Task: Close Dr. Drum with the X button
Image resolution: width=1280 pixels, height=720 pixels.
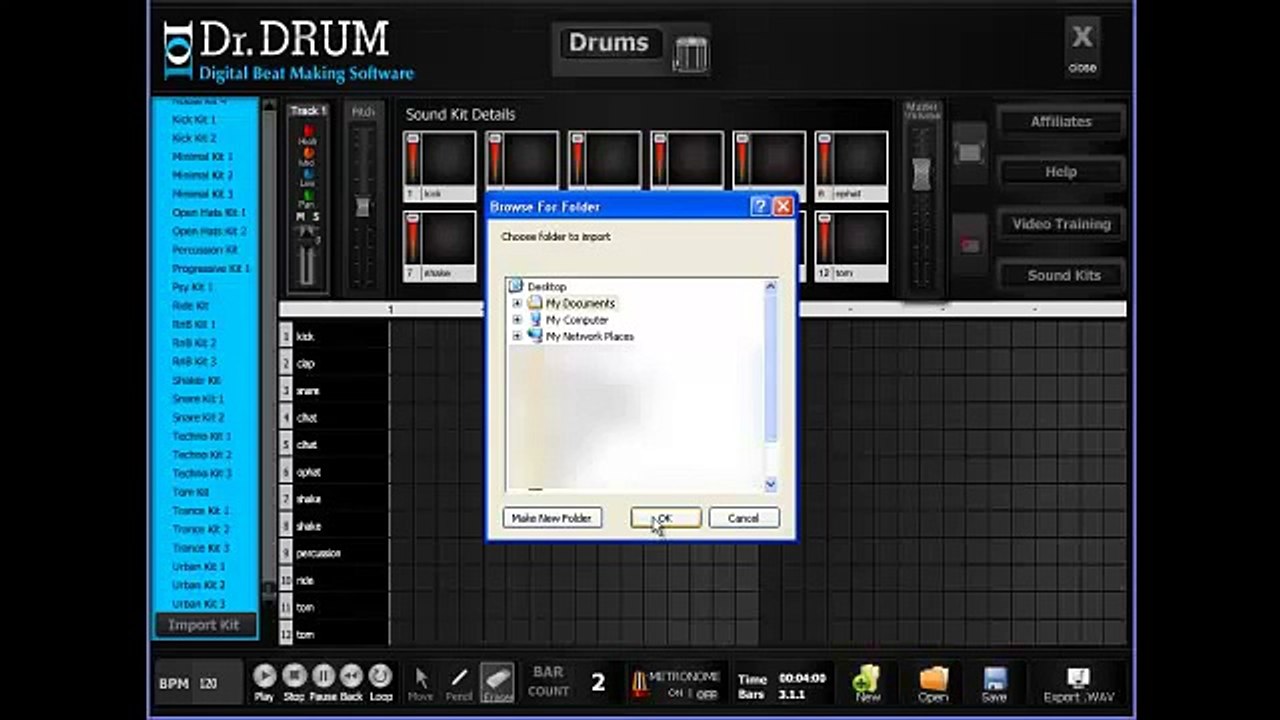Action: pyautogui.click(x=1082, y=46)
